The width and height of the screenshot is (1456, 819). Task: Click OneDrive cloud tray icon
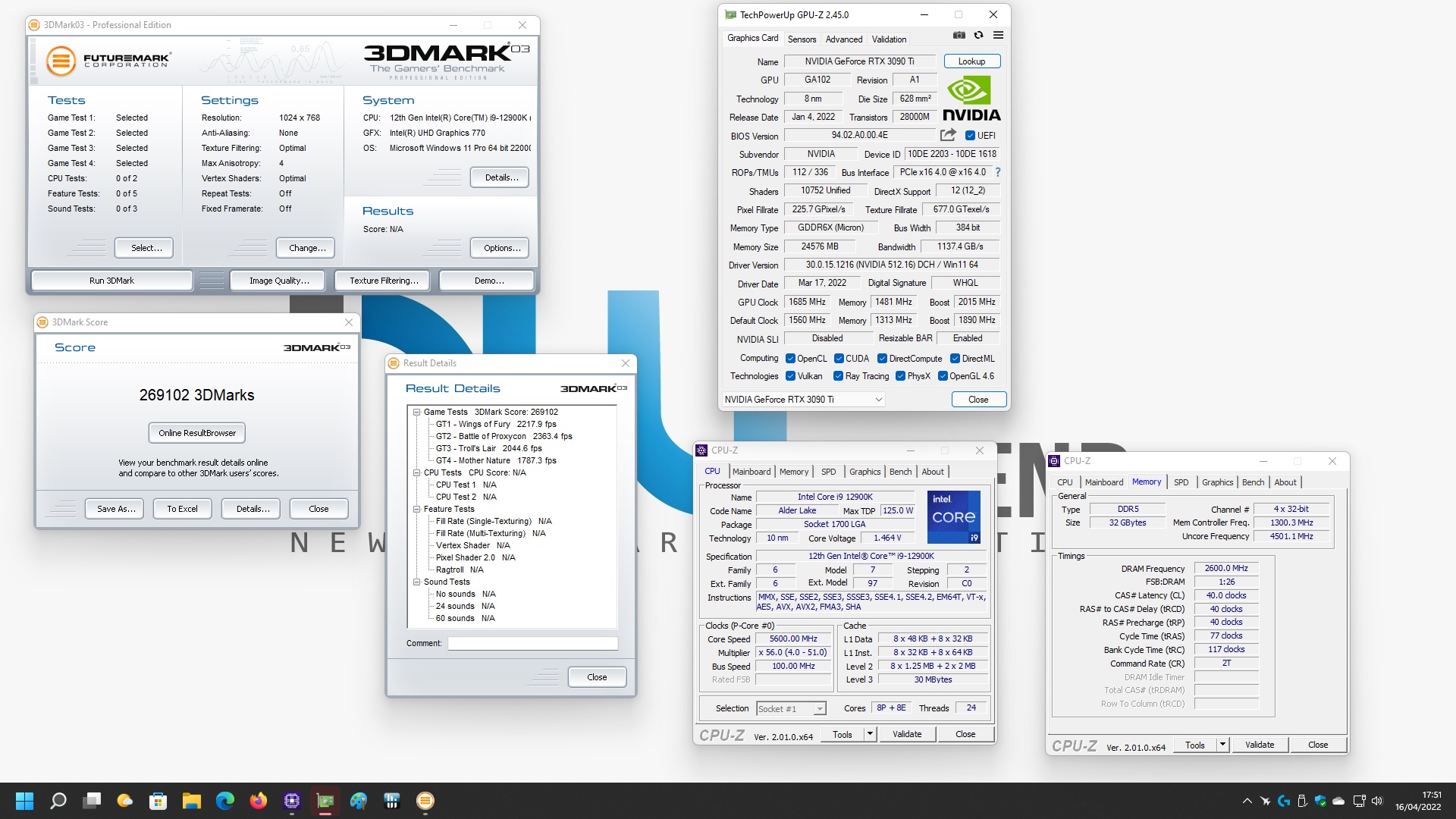pyautogui.click(x=1338, y=801)
